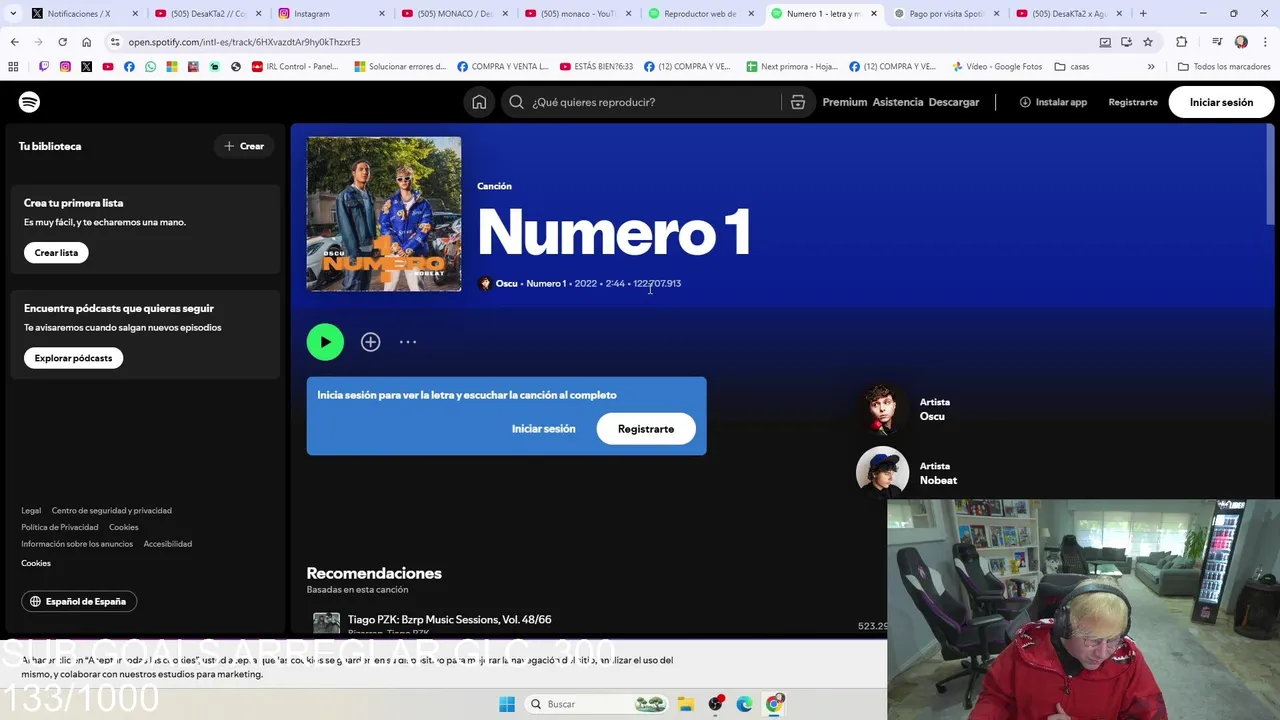Open Extensions puzzle icon
The height and width of the screenshot is (720, 1280).
click(x=1182, y=42)
